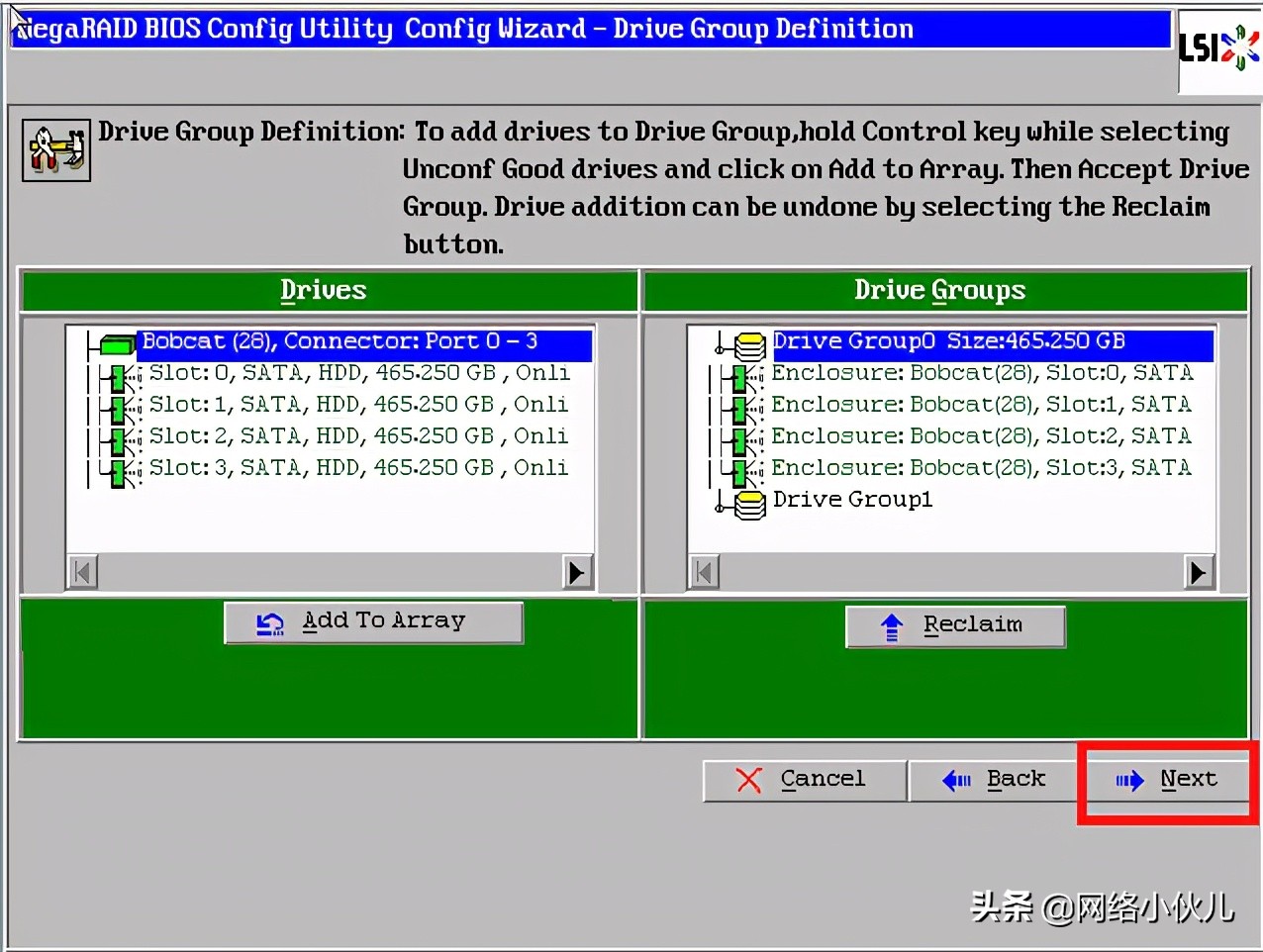The width and height of the screenshot is (1263, 952).
Task: Click the LSI logo in the corner
Action: (x=1217, y=48)
